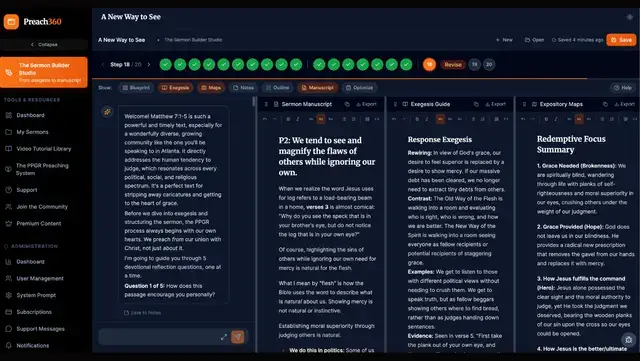The image size is (640, 361).
Task: Open My Sermons in sidebar
Action: pyautogui.click(x=32, y=132)
